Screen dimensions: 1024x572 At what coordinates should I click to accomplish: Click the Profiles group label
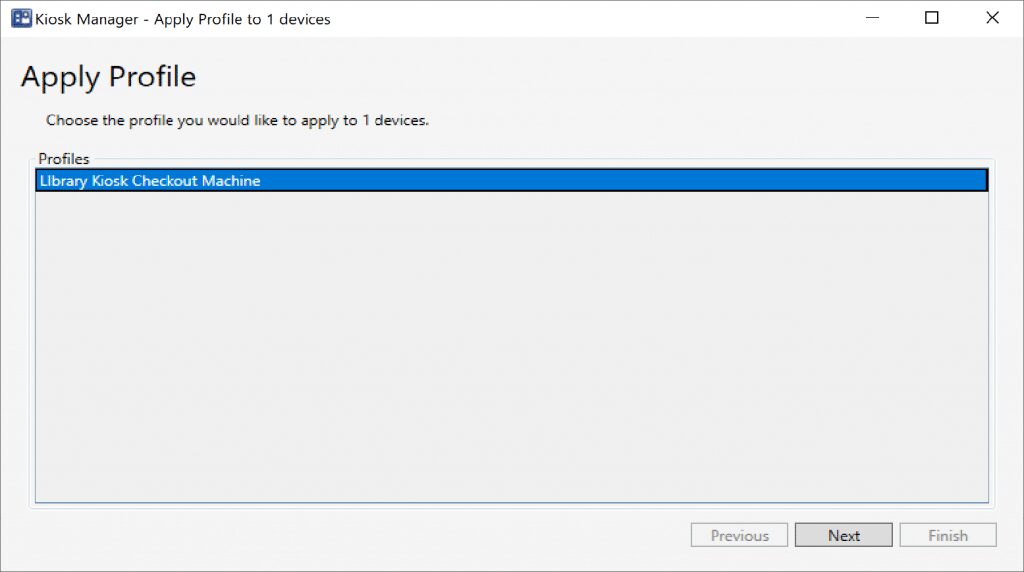point(64,159)
